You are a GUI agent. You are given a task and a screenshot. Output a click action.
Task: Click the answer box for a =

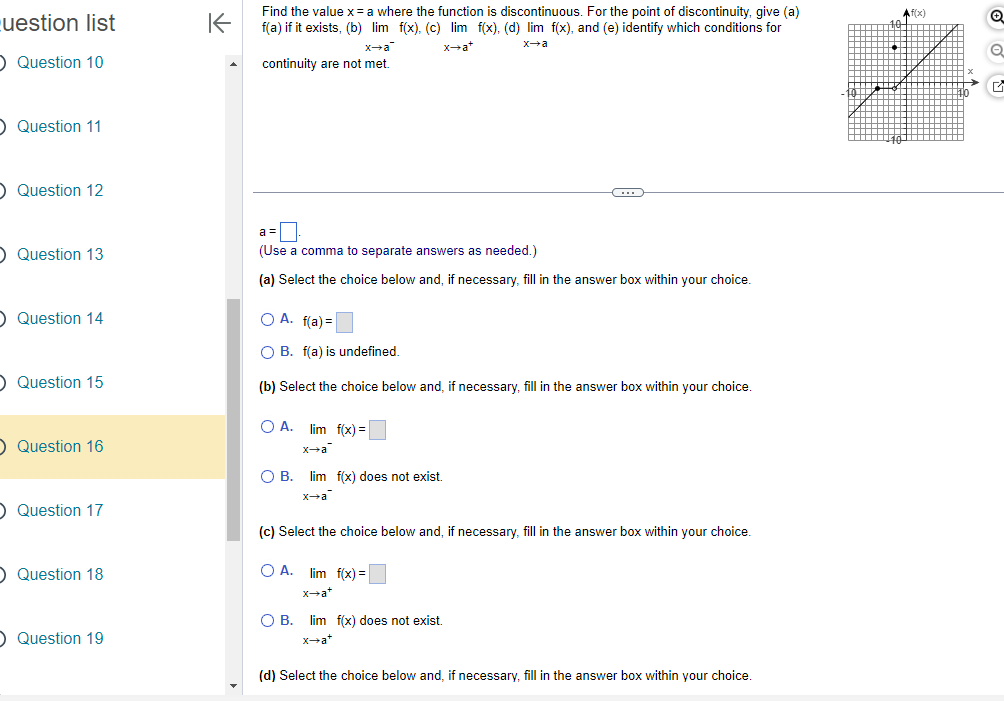[x=288, y=229]
